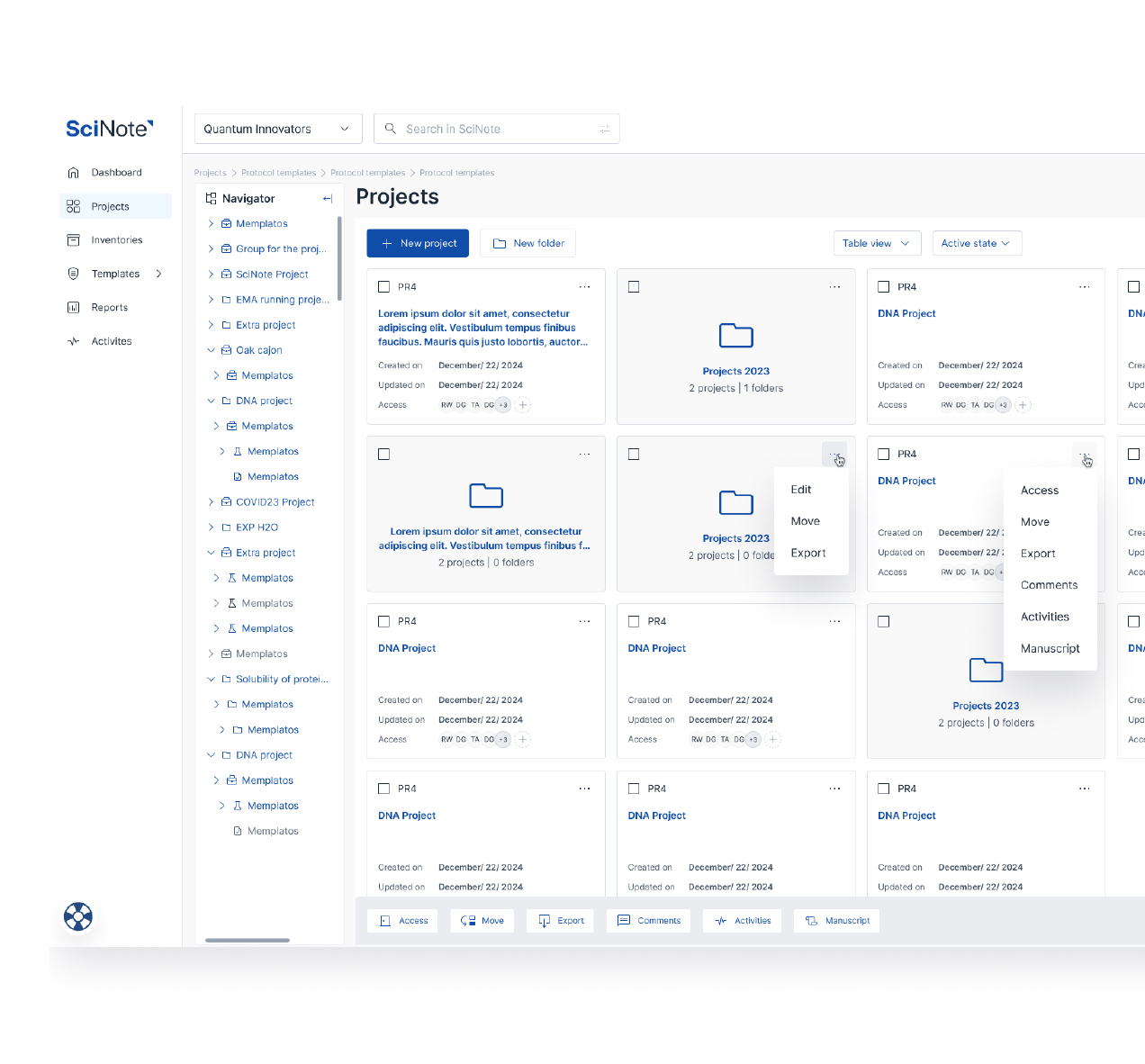Click the New folder button
The image size is (1145, 1064).
(x=528, y=243)
